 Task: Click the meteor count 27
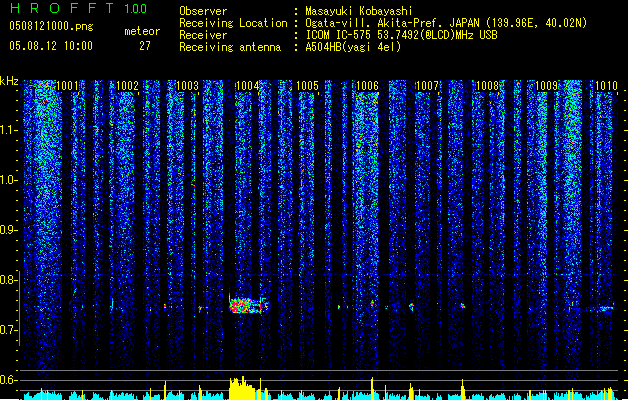coord(145,46)
